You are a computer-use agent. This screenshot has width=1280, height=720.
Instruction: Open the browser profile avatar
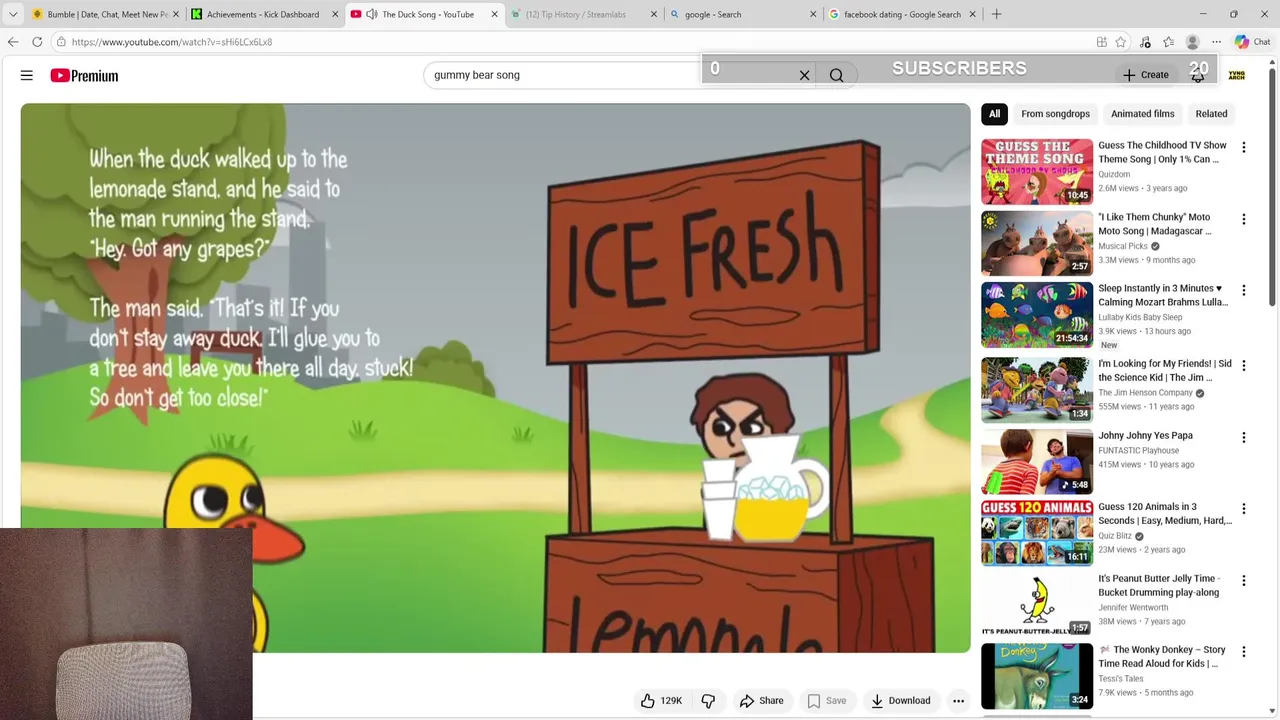click(1192, 42)
